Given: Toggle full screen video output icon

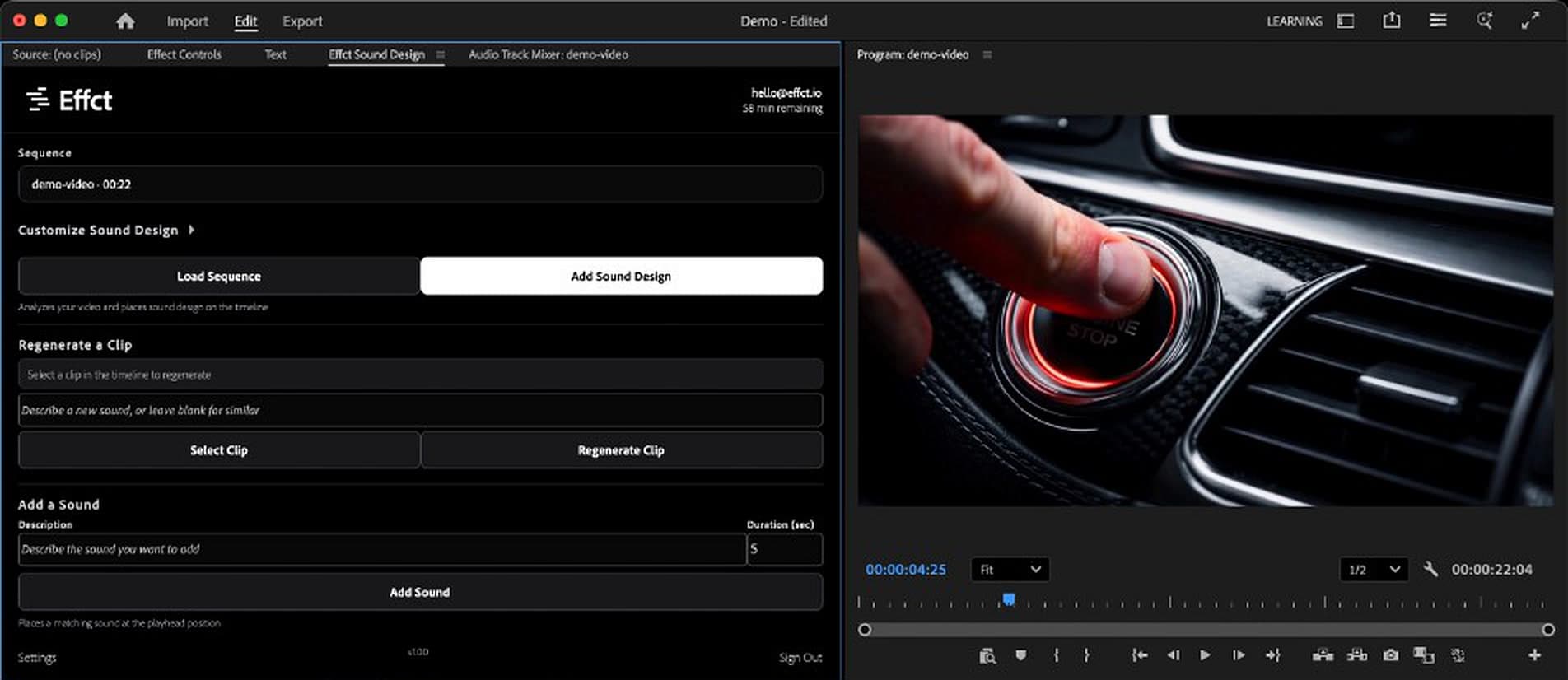Looking at the screenshot, I should (x=1530, y=21).
